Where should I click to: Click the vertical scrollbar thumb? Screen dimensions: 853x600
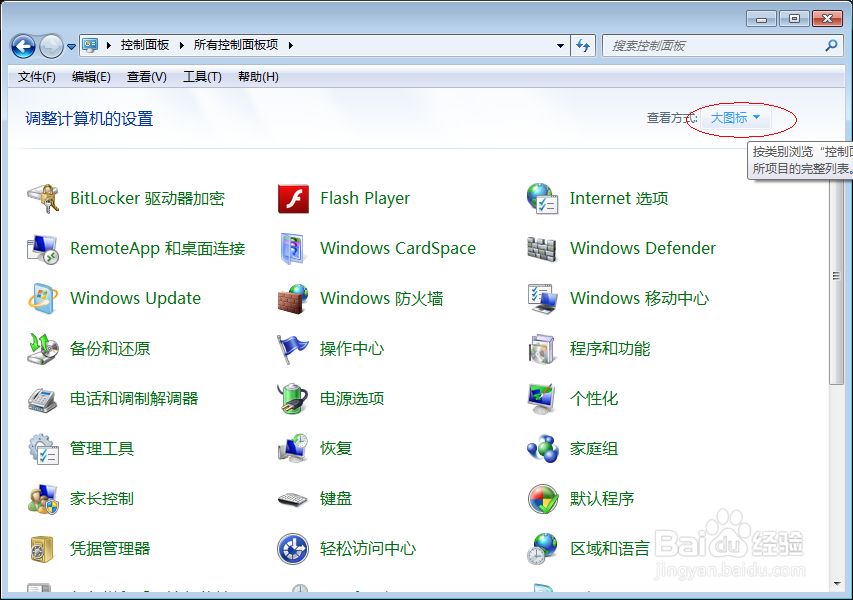[x=836, y=276]
